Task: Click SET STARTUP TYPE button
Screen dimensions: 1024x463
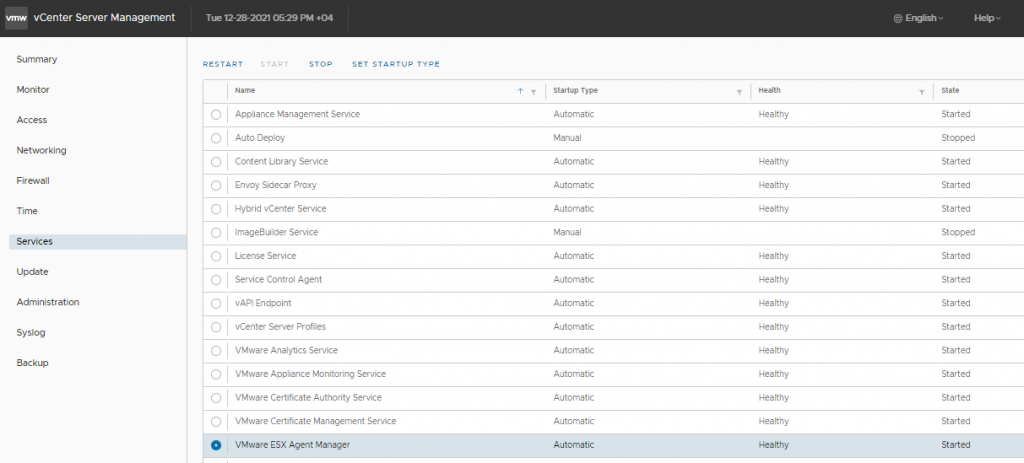Action: pyautogui.click(x=396, y=64)
